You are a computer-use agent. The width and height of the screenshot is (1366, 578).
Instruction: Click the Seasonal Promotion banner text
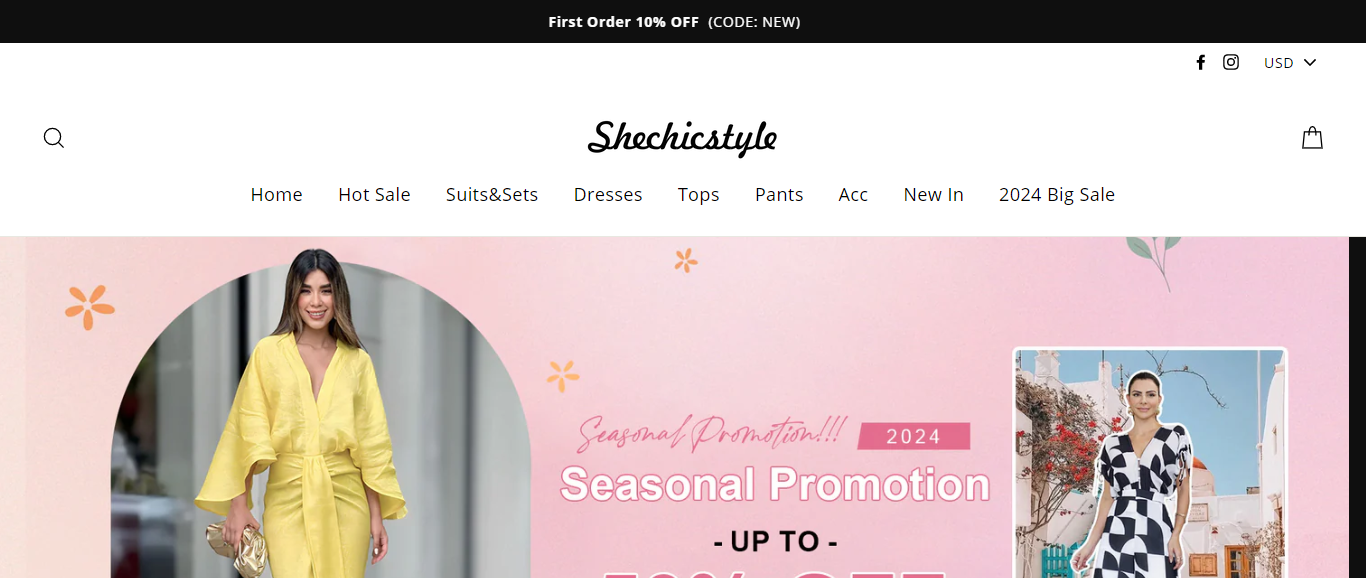775,485
